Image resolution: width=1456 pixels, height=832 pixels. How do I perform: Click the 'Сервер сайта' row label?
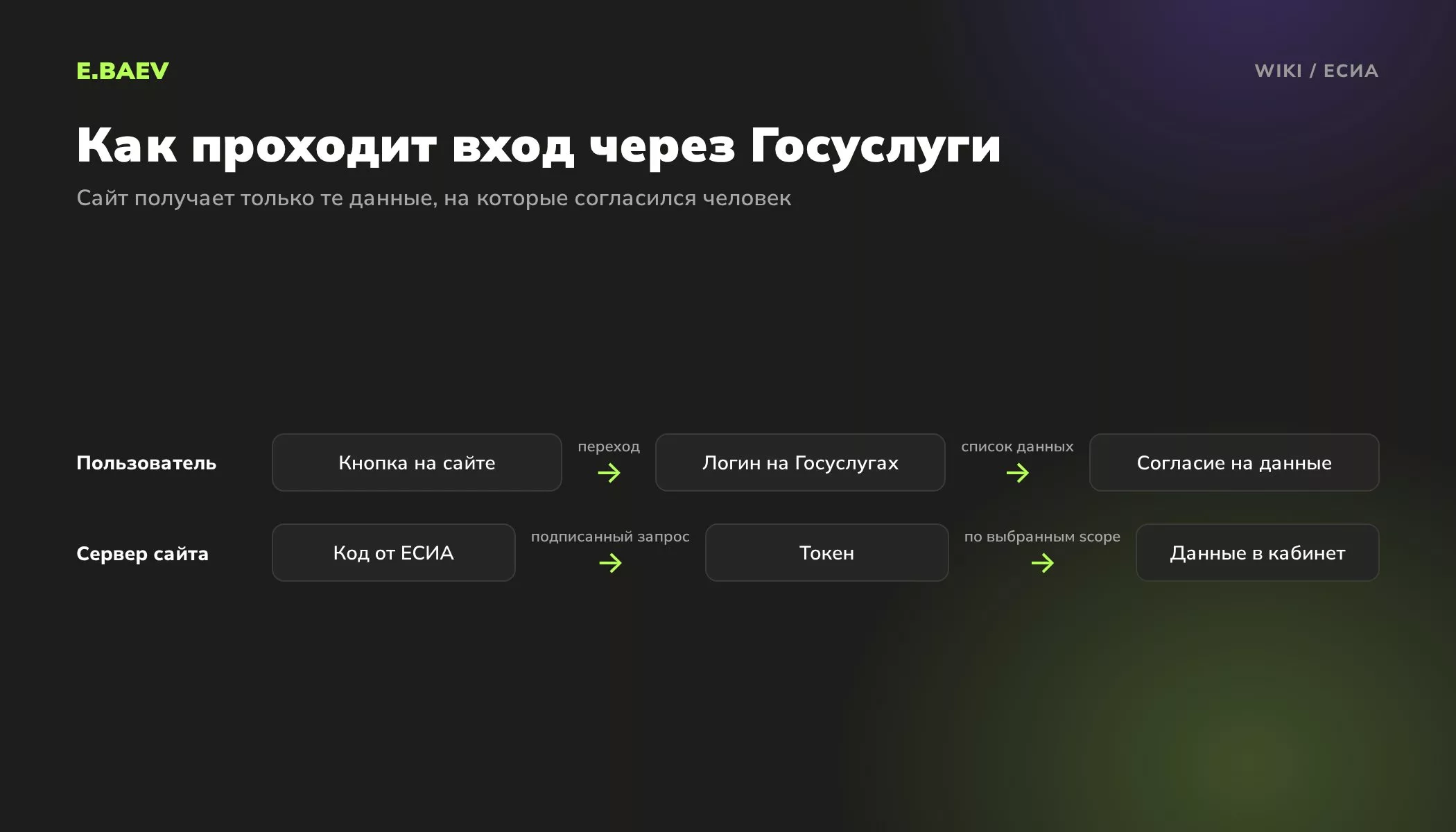click(x=142, y=553)
